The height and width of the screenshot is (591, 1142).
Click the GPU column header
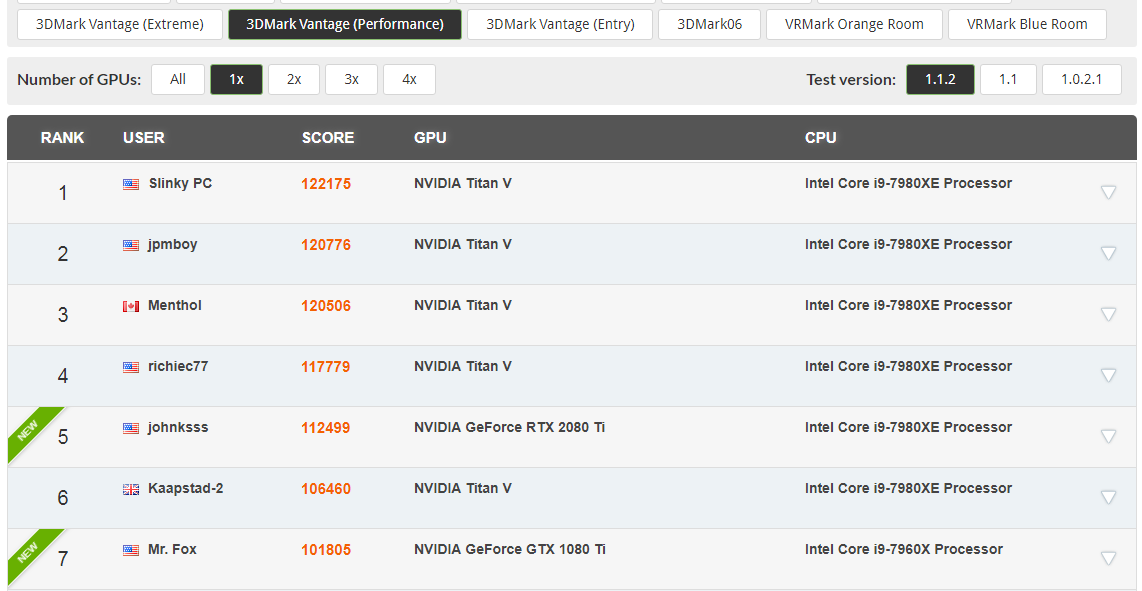(430, 138)
